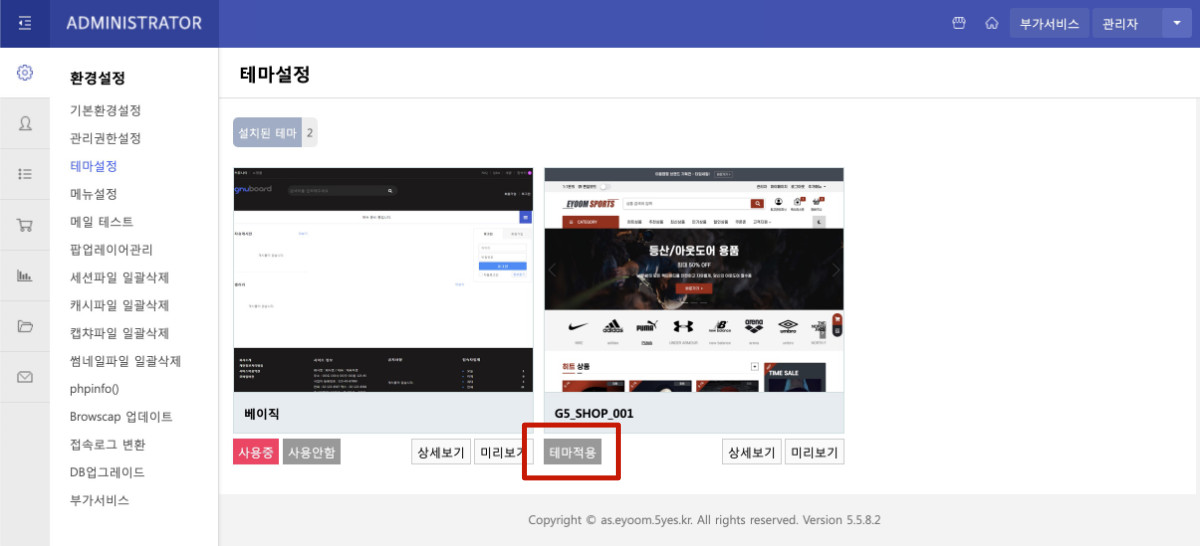Open 메뉴설정 in the sidebar menu
The image size is (1200, 546).
pyautogui.click(x=93, y=194)
